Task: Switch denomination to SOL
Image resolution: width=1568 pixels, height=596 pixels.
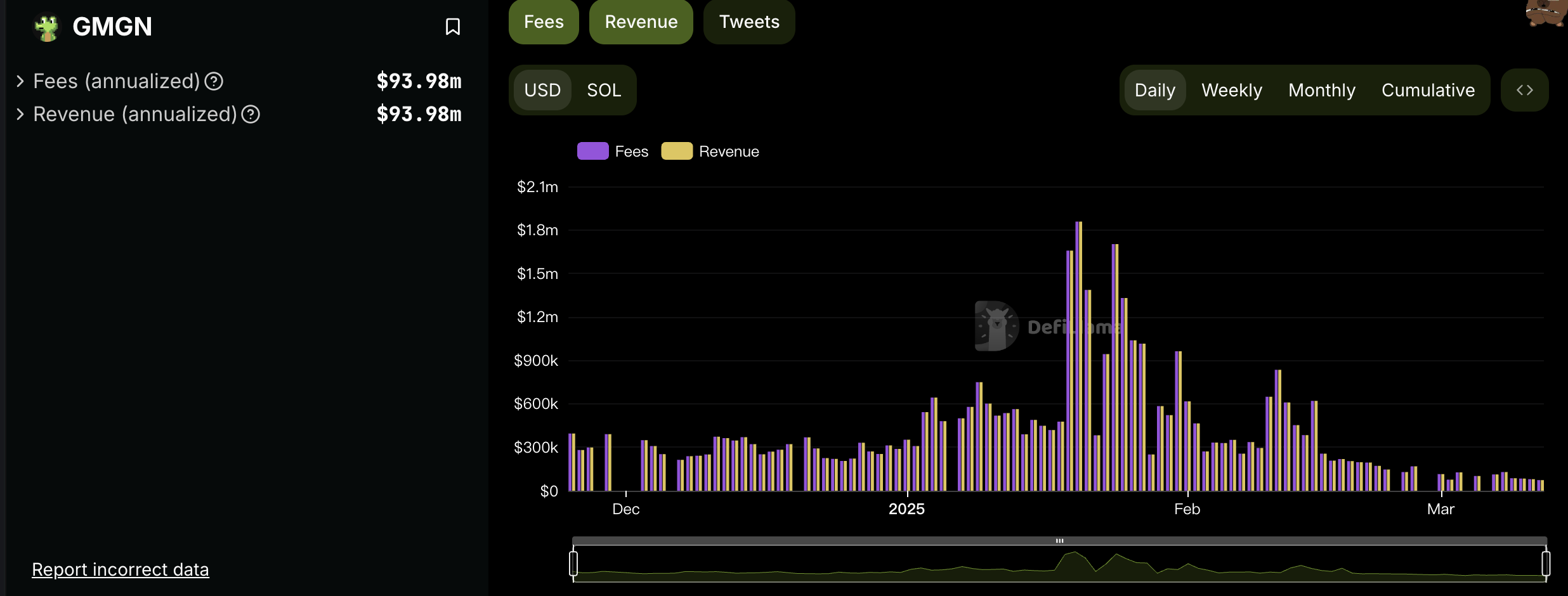Action: [603, 90]
